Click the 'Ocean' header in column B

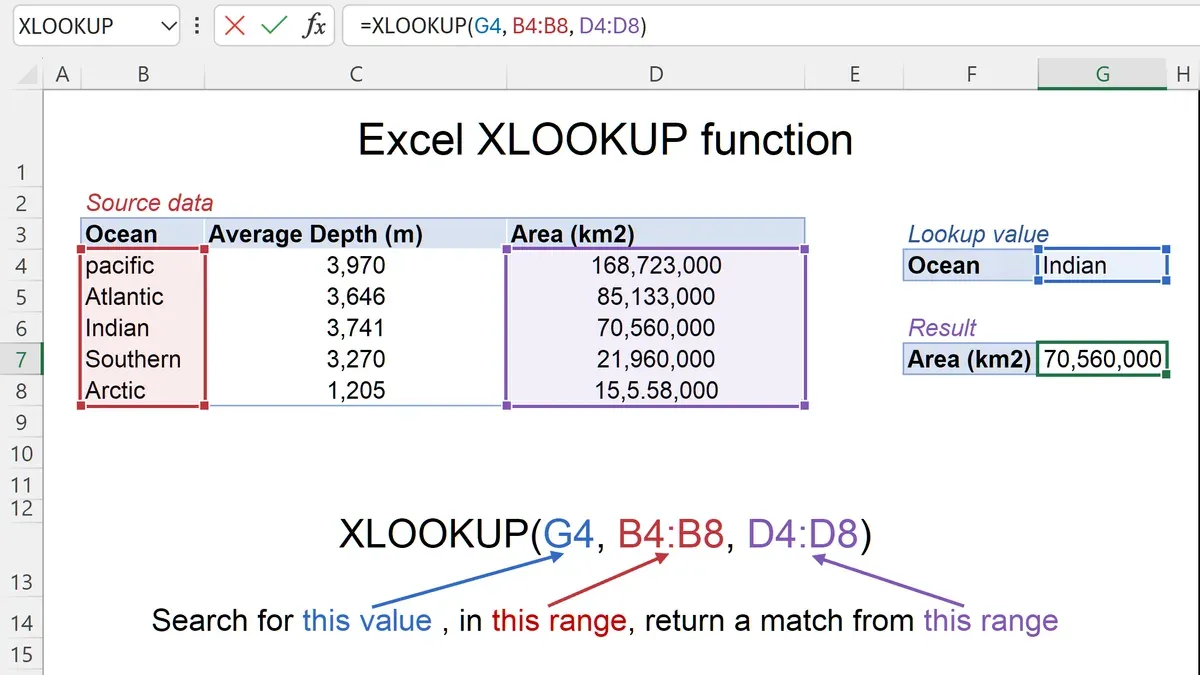(x=143, y=234)
